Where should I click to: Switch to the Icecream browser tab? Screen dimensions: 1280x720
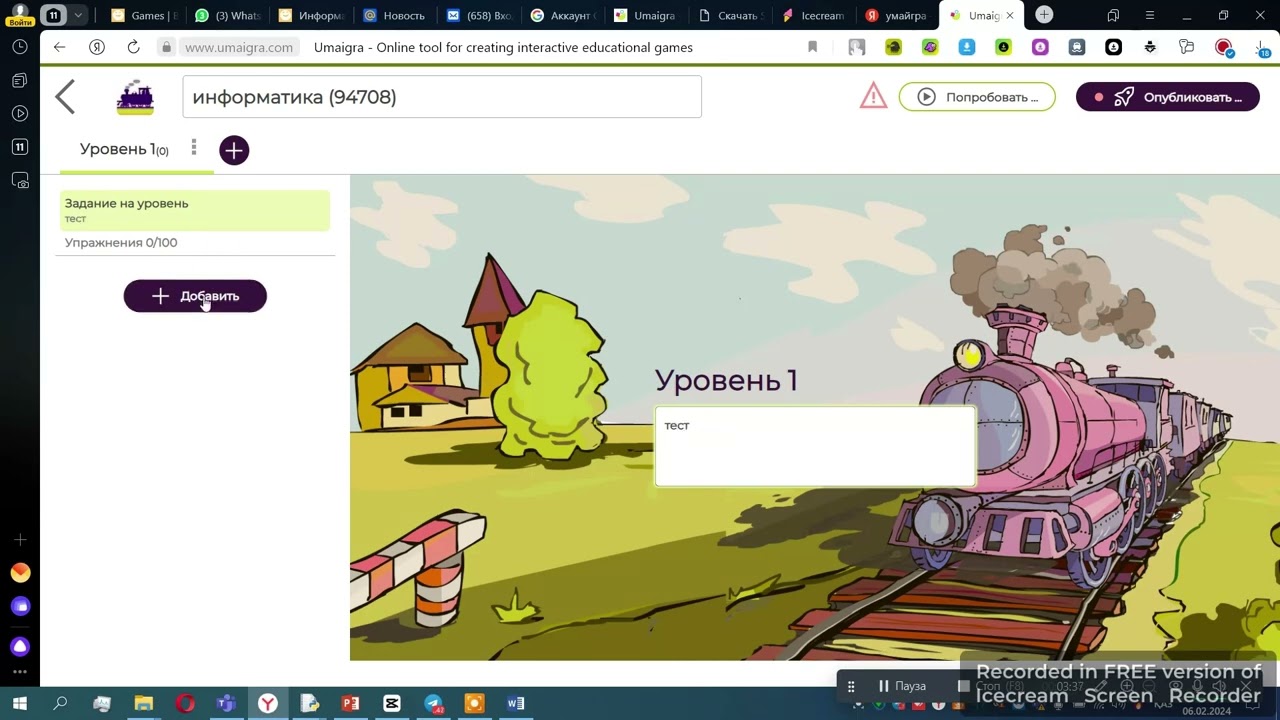click(x=815, y=15)
